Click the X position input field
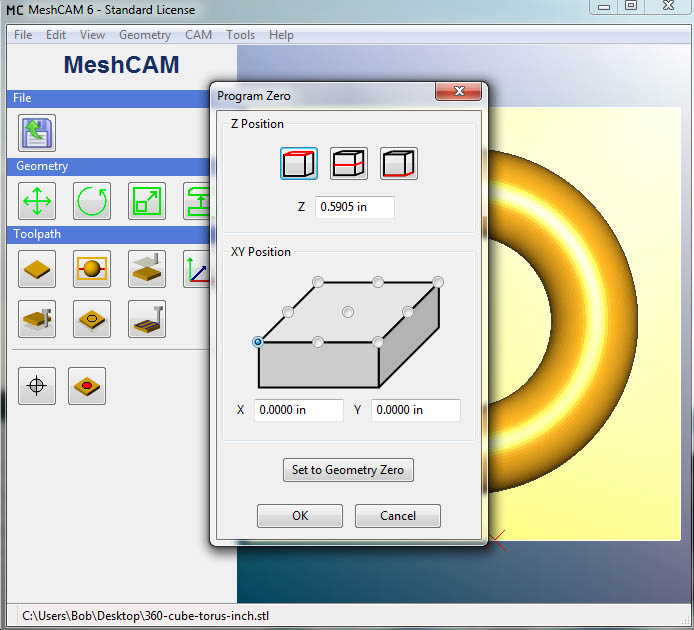This screenshot has height=630, width=694. point(299,410)
